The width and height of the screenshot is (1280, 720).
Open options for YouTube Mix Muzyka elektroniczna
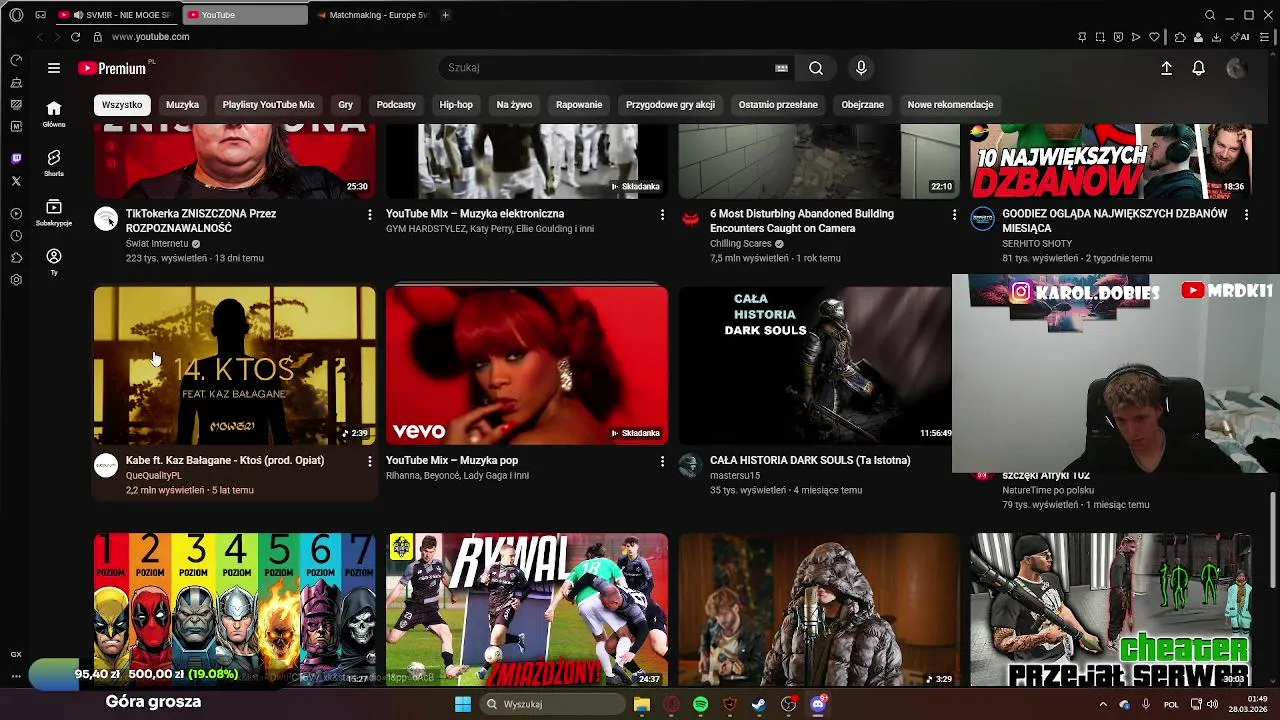[662, 214]
